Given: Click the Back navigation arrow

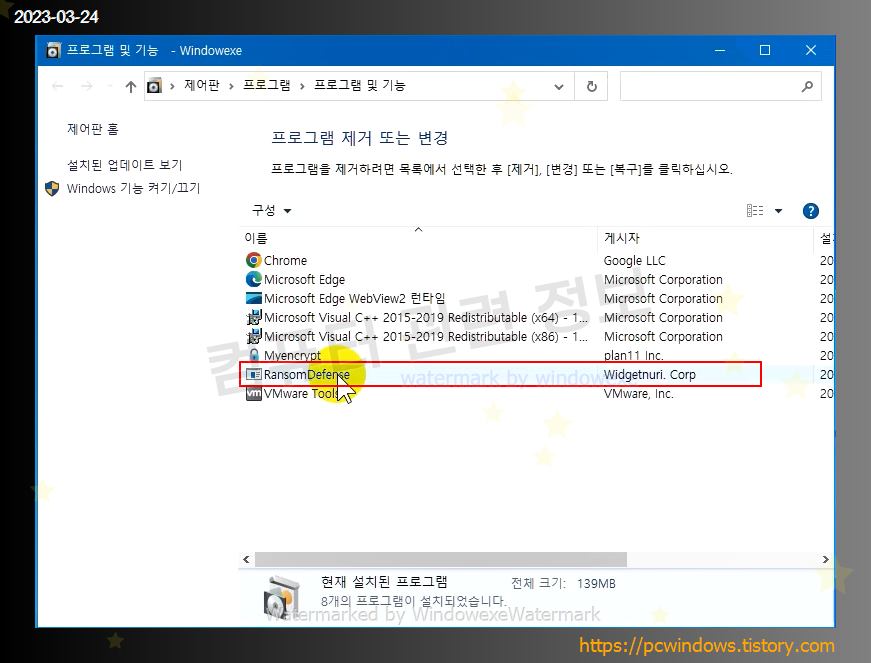Looking at the screenshot, I should tap(57, 86).
